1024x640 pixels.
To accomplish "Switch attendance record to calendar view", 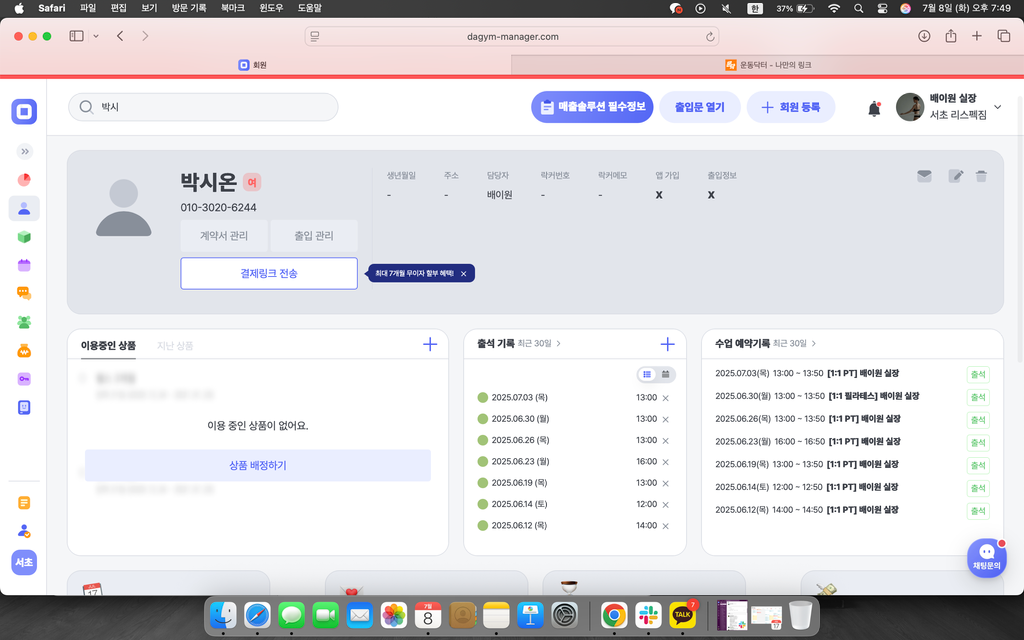I will pyautogui.click(x=666, y=374).
